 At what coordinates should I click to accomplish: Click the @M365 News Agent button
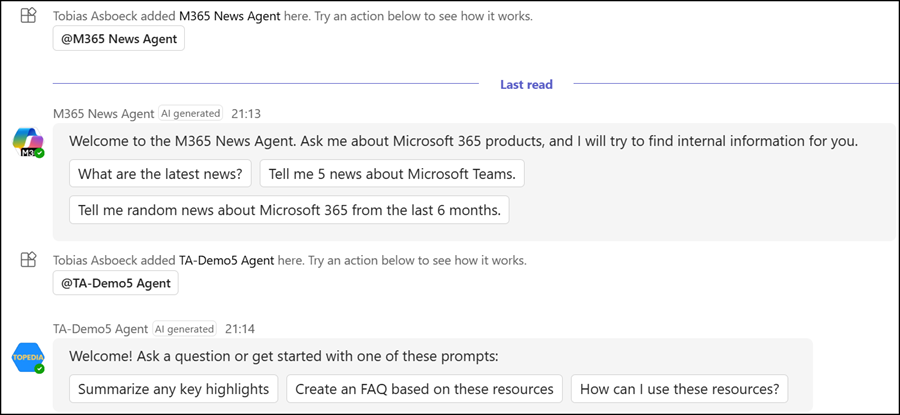click(x=119, y=39)
